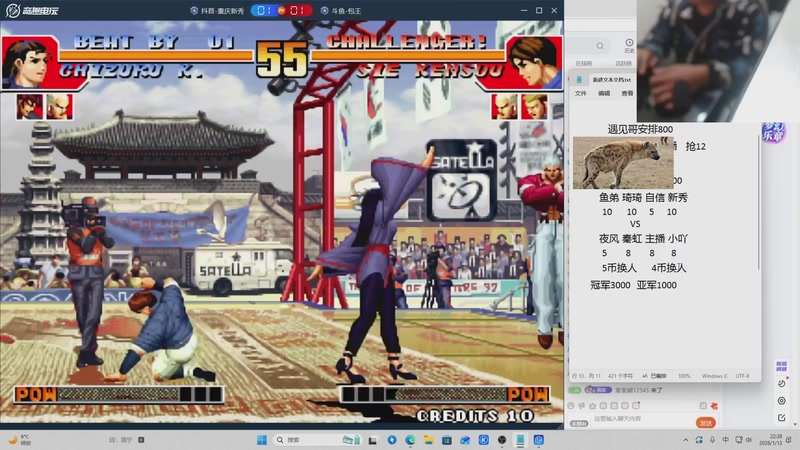The width and height of the screenshot is (800, 450).
Task: Click the 0:1 PK score indicator
Action: coord(282,10)
